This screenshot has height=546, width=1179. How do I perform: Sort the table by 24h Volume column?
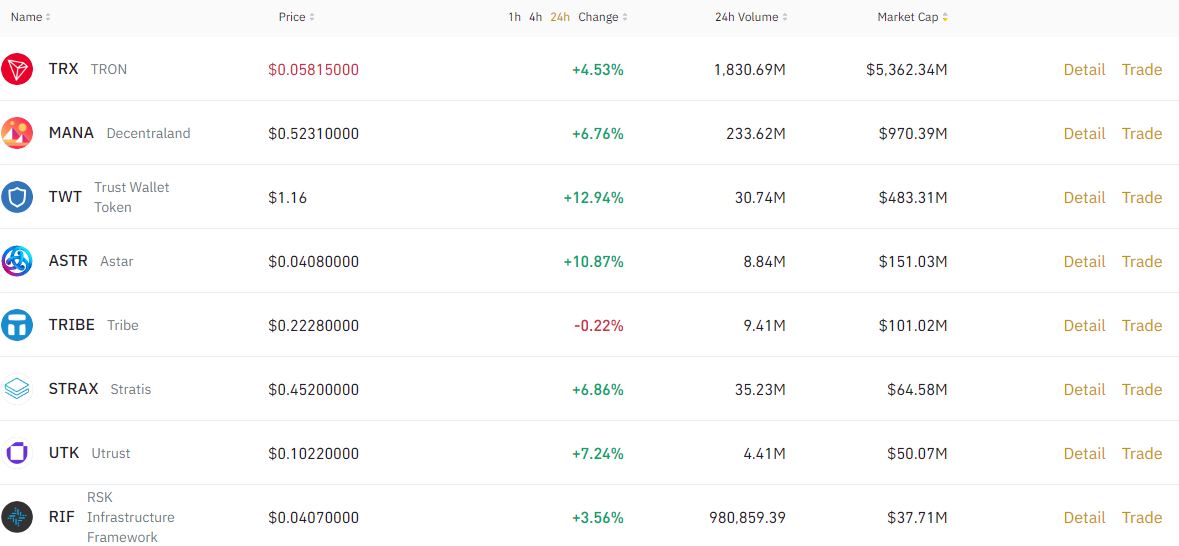[x=751, y=17]
